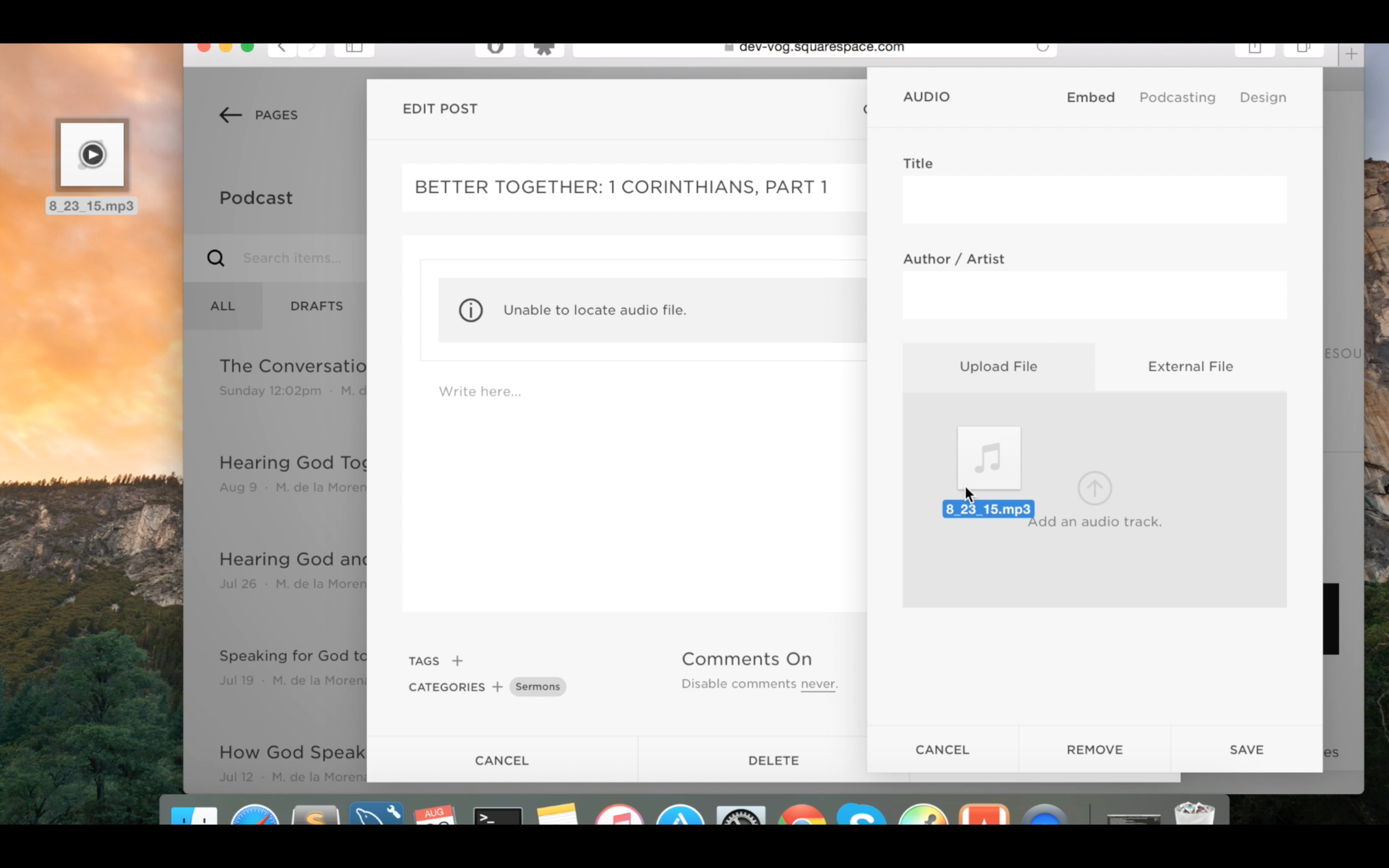
Task: Click the Safari forward navigation arrow
Action: [x=312, y=48]
